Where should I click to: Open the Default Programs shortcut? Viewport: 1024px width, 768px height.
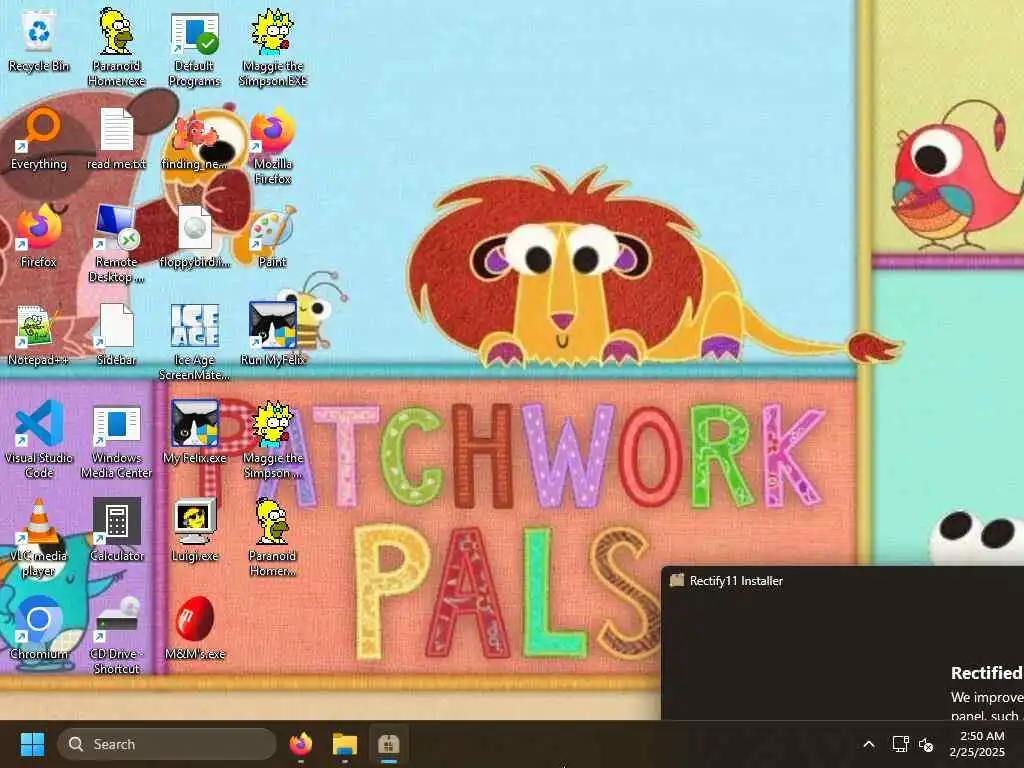[195, 50]
